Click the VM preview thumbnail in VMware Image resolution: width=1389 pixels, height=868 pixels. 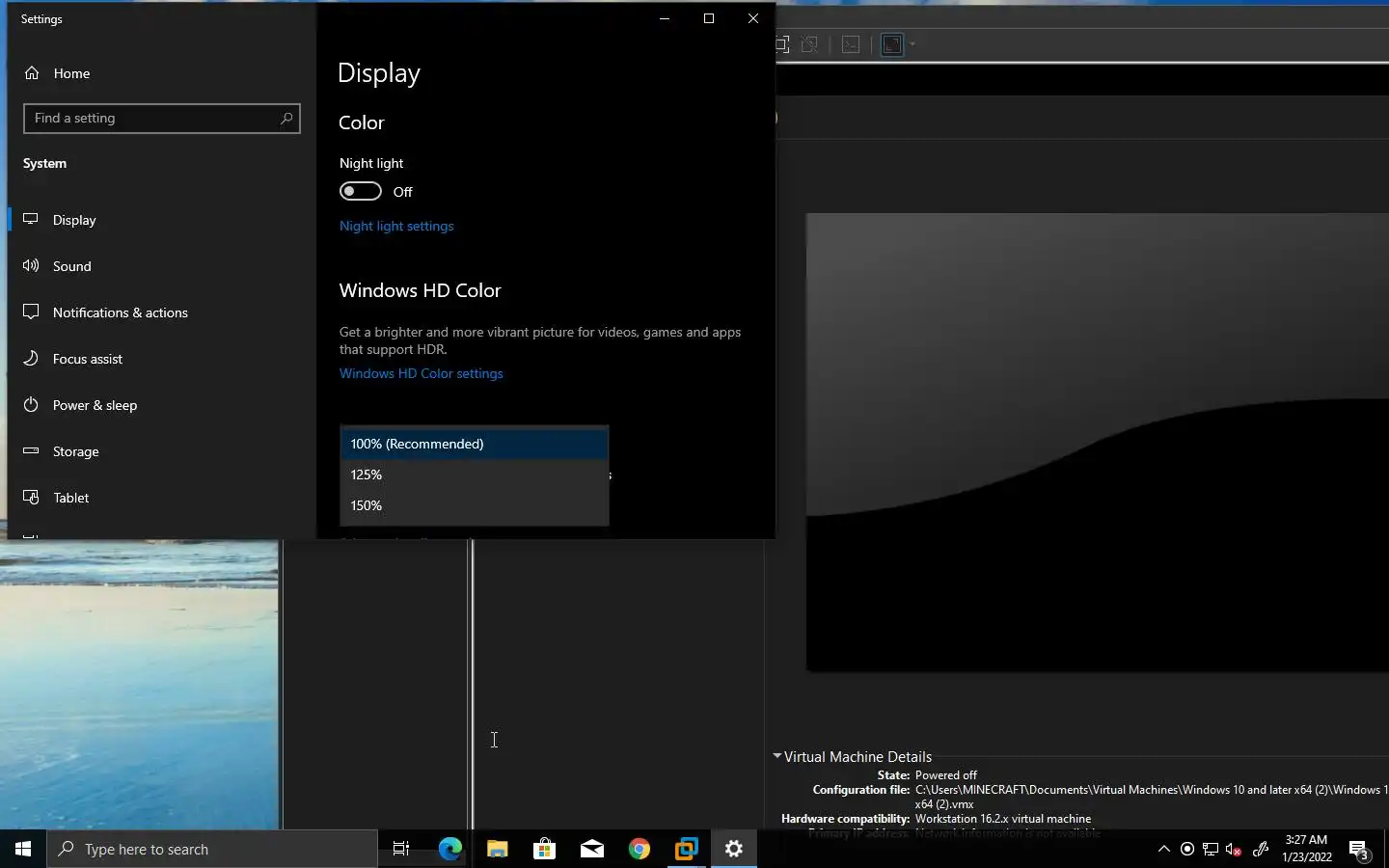1098,442
